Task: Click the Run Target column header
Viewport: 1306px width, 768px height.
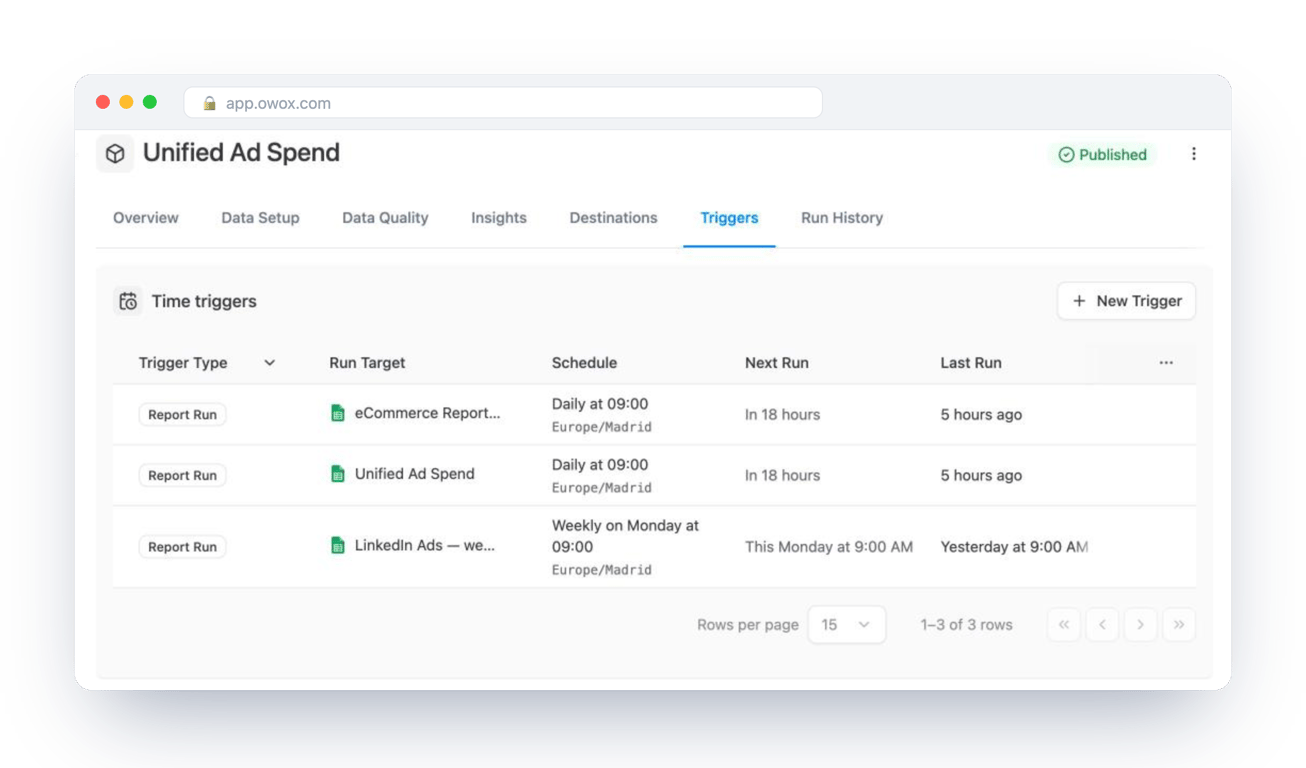Action: pyautogui.click(x=367, y=363)
